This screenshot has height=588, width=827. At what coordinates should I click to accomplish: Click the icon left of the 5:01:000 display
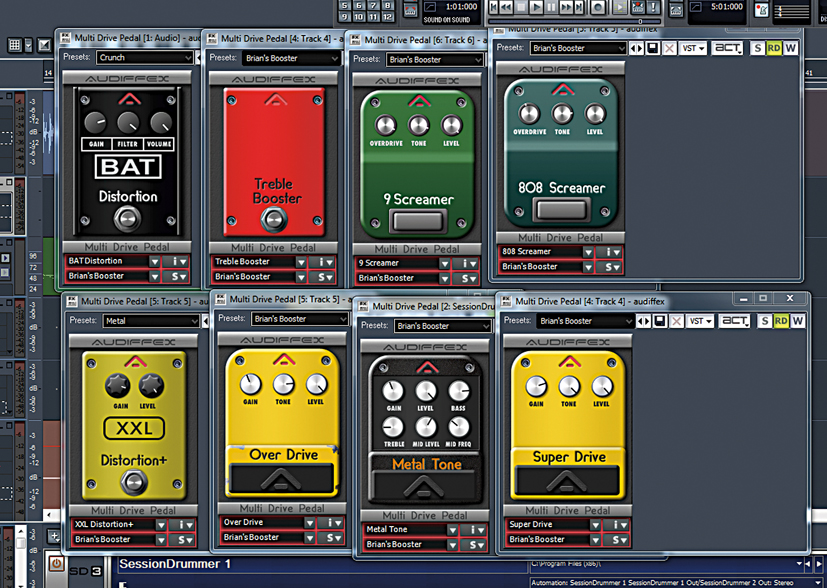pyautogui.click(x=677, y=9)
